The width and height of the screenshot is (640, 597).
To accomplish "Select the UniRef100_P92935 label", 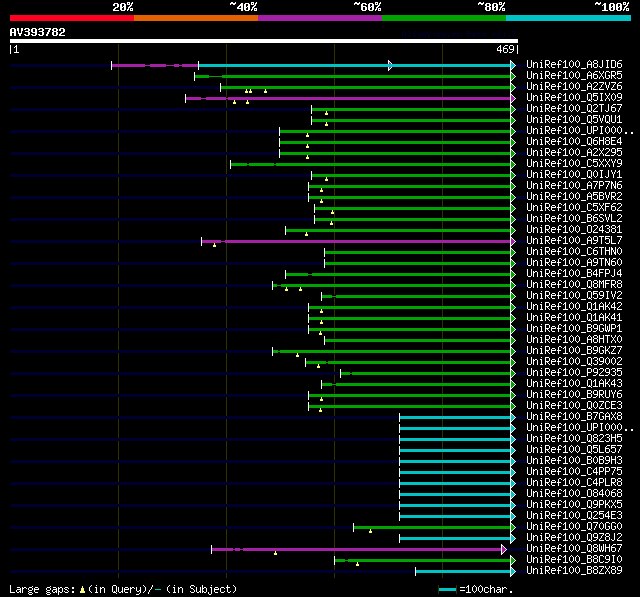I will tap(574, 373).
